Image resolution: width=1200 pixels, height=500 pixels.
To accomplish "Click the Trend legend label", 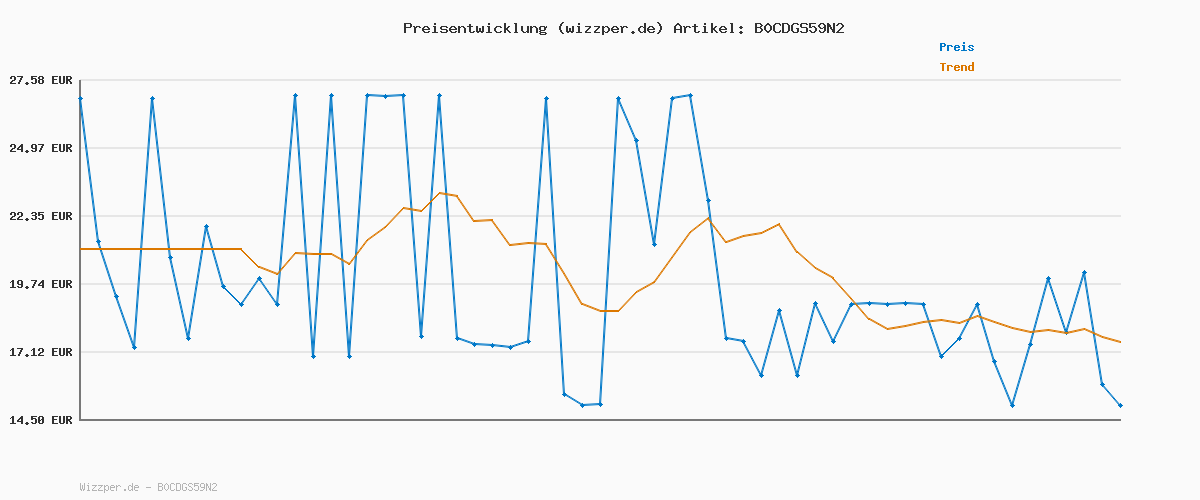I will pyautogui.click(x=956, y=67).
